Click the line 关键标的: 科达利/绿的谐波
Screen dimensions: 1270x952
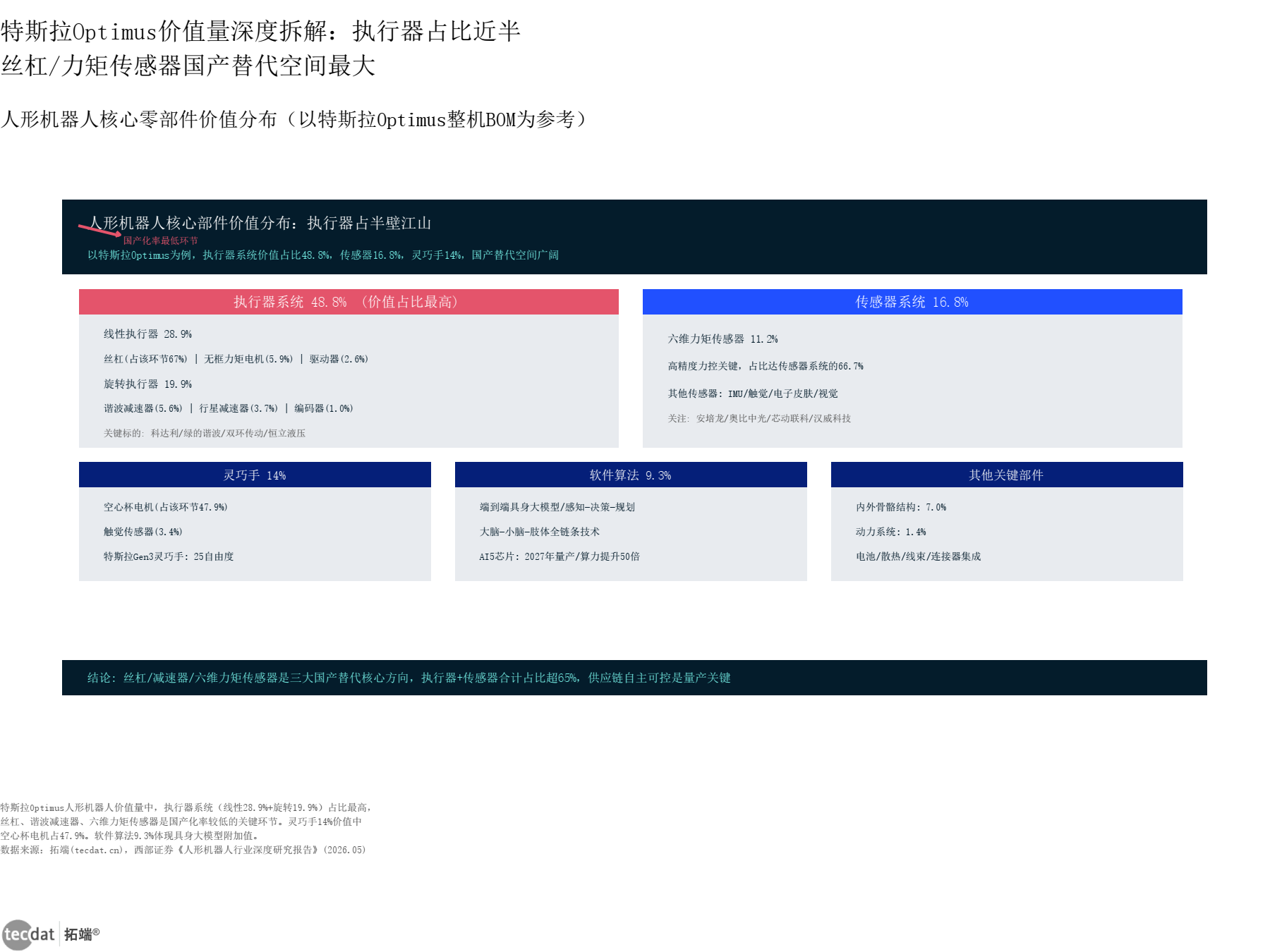click(x=205, y=433)
